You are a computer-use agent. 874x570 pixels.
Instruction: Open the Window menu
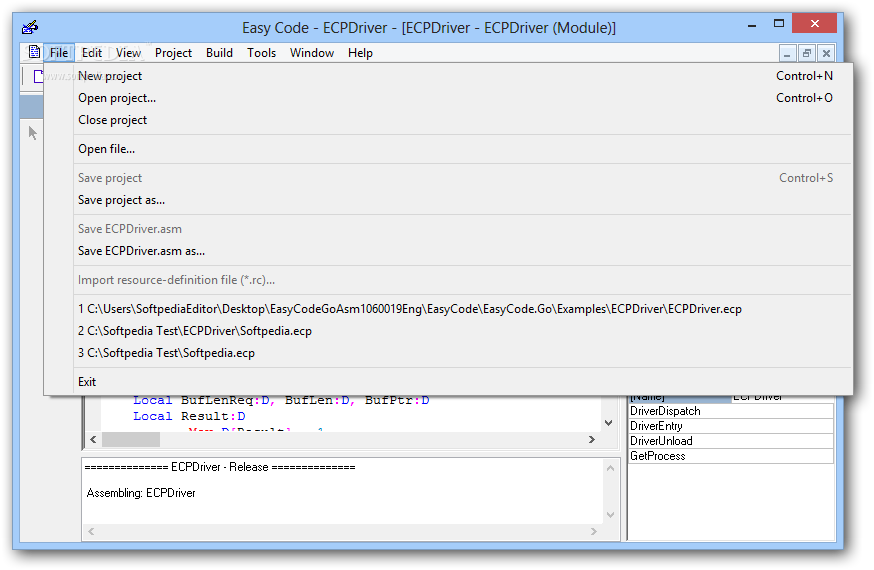click(312, 52)
